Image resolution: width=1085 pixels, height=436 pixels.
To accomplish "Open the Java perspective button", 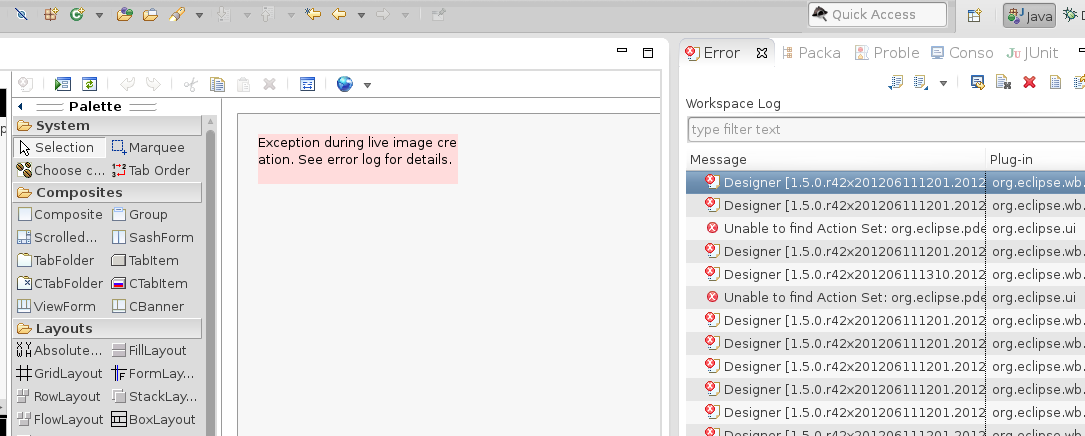I will 1030,16.
